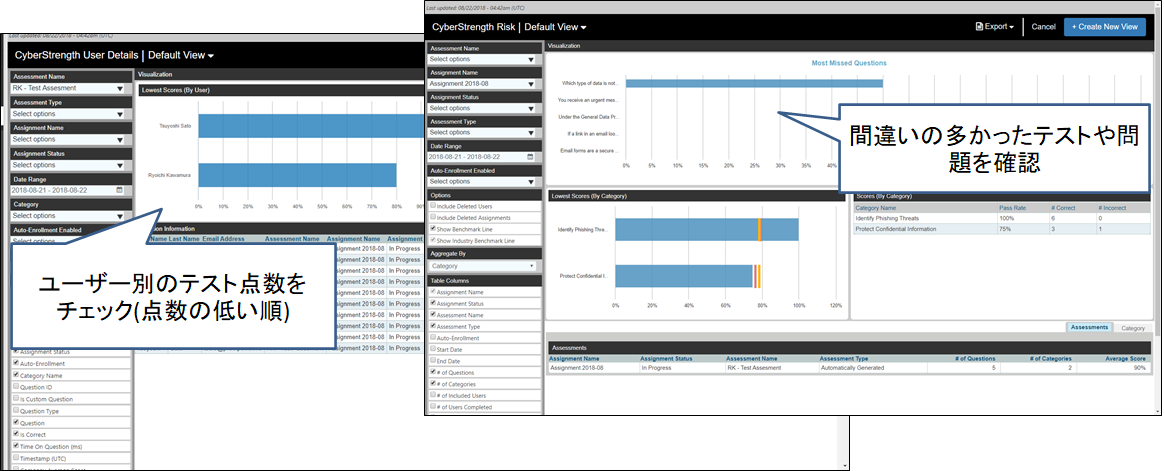1164x471 pixels.
Task: Select Identify Phishing Threats table row
Action: point(1004,219)
